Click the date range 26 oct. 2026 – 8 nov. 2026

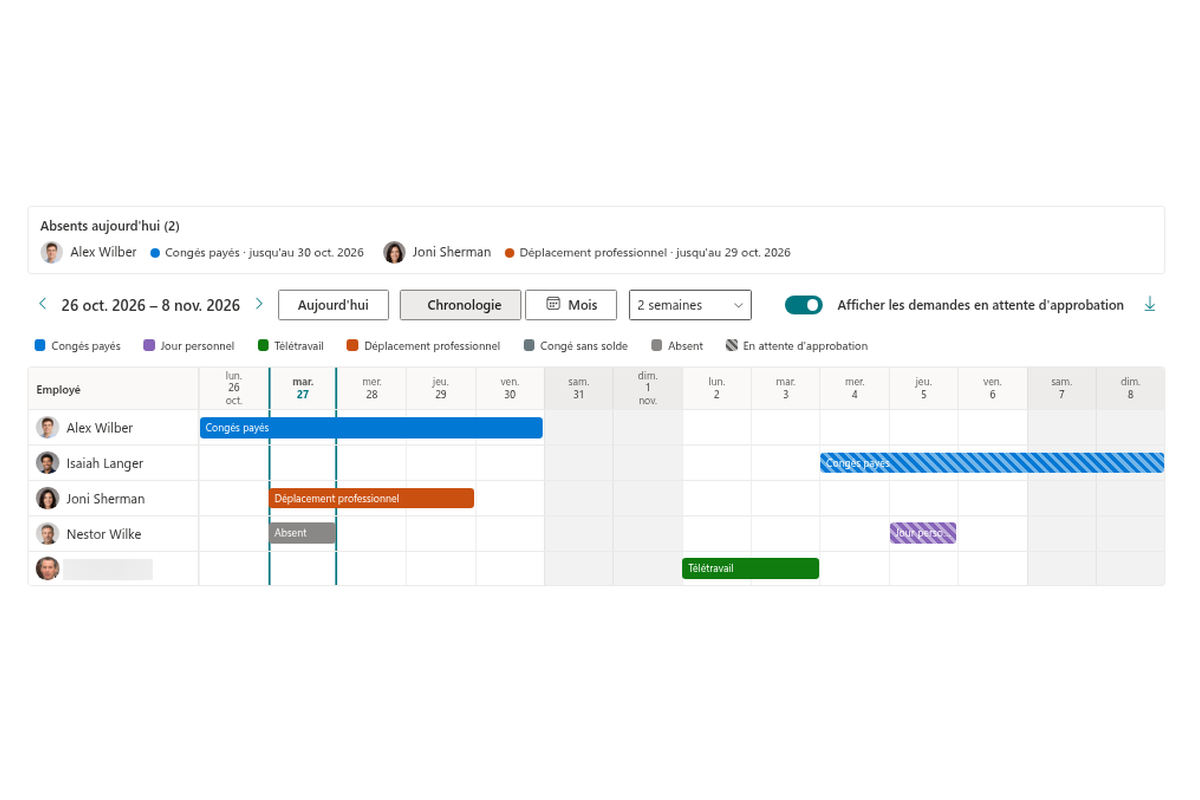point(151,305)
